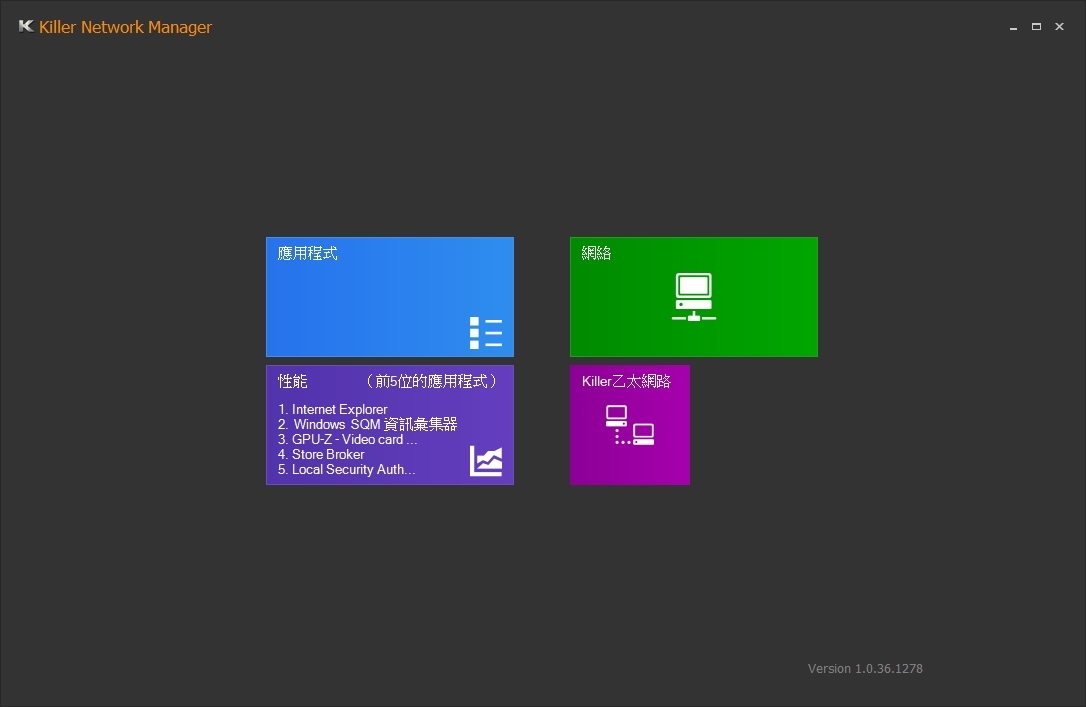
Task: Select the 網路 tile label
Action: tap(596, 253)
